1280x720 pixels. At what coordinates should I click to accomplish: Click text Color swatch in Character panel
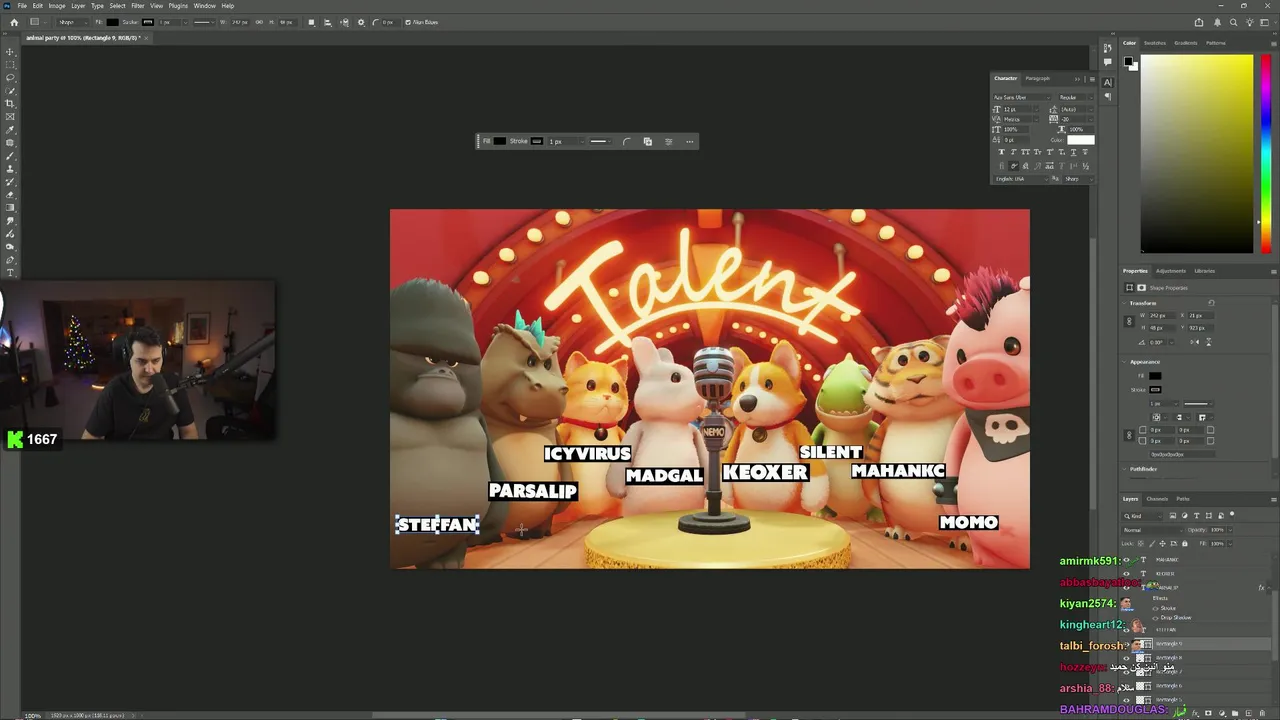point(1081,140)
